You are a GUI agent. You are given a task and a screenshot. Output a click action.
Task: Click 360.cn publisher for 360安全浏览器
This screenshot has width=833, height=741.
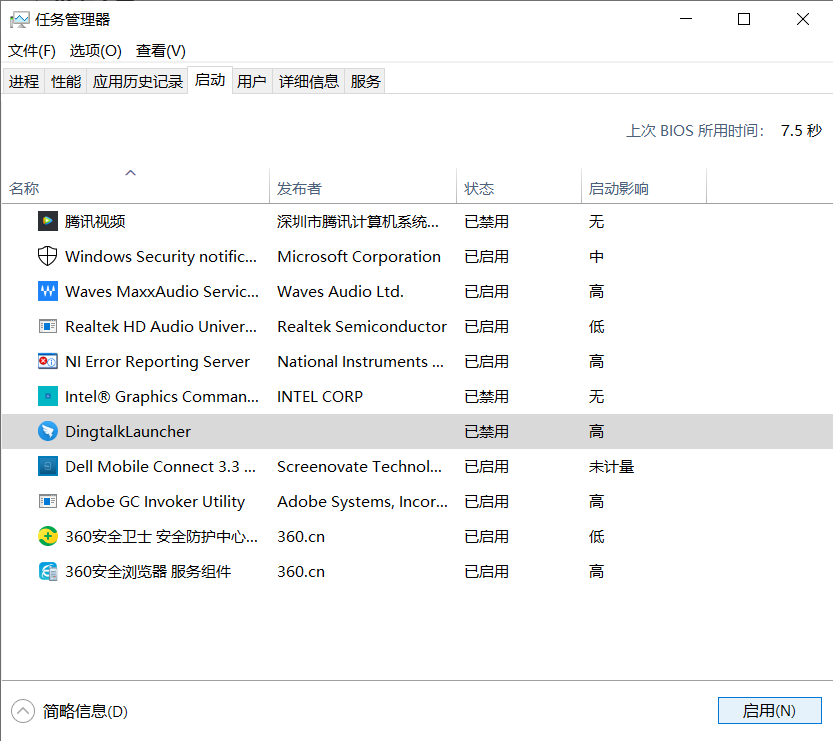point(301,572)
